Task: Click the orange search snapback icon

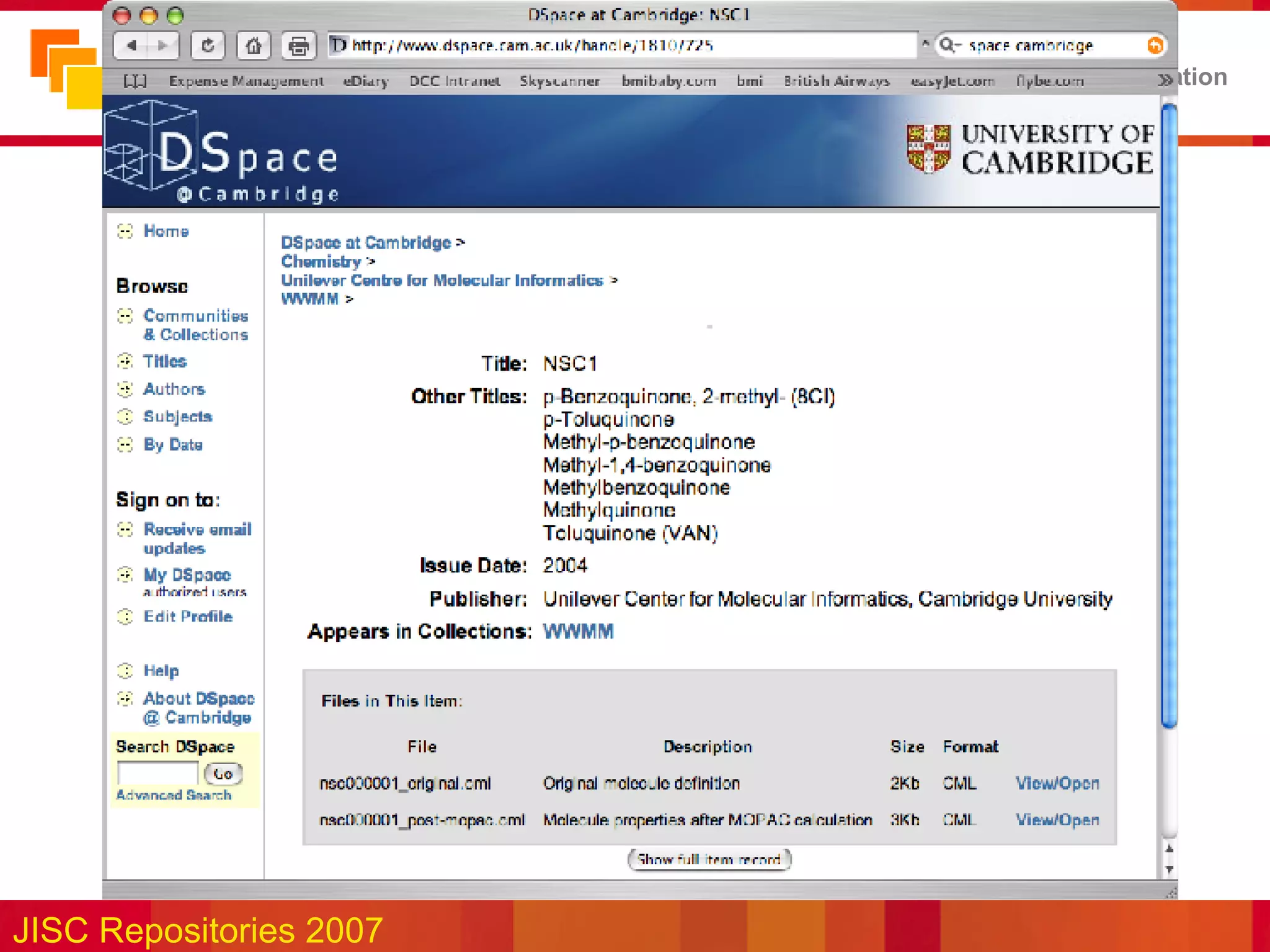Action: point(1154,45)
